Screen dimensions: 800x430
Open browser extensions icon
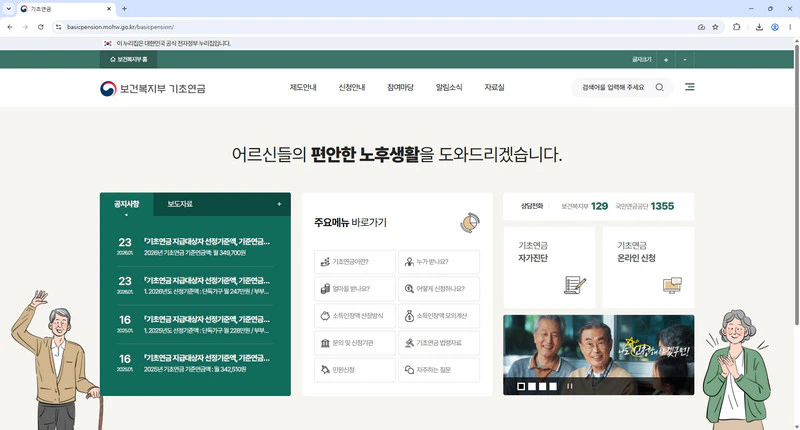point(736,27)
